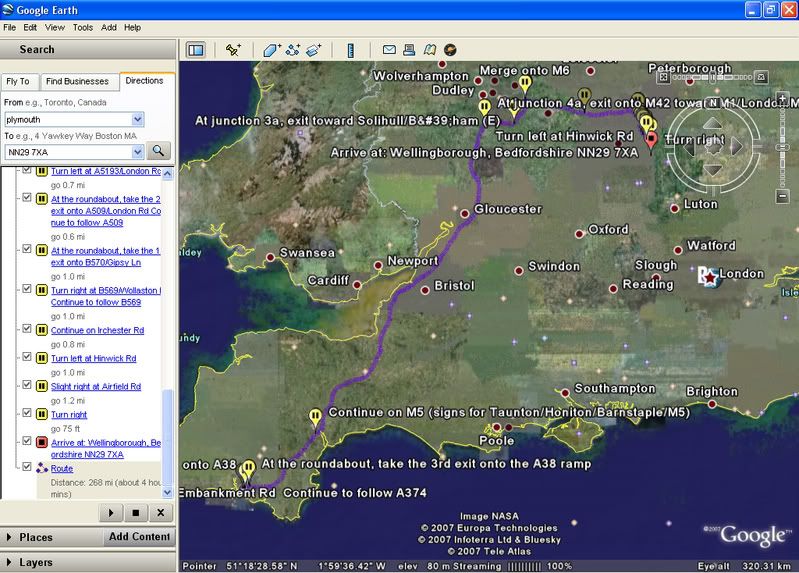Toggle the sidebar panel button
The image size is (799, 573).
click(x=196, y=50)
